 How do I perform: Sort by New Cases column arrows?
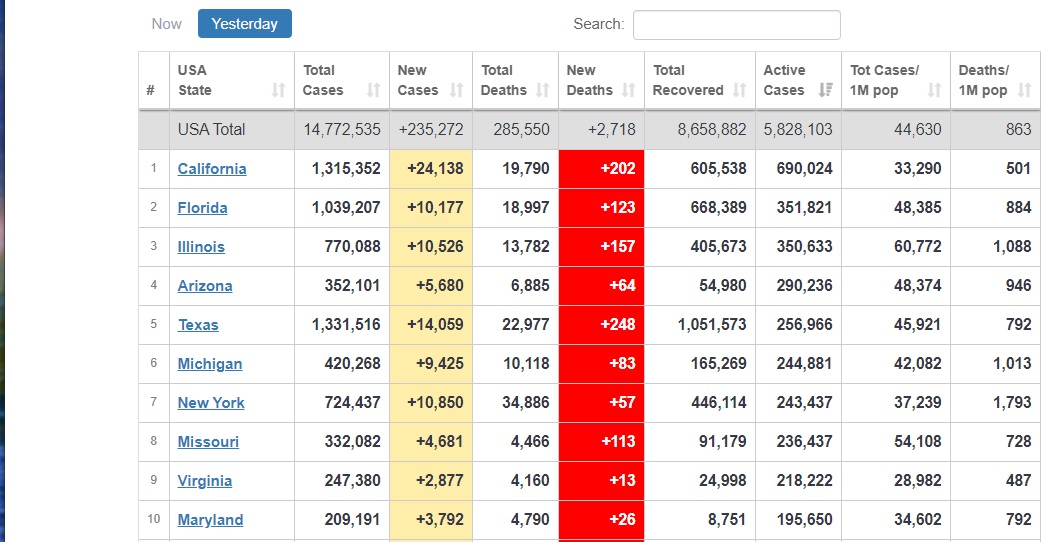click(456, 90)
